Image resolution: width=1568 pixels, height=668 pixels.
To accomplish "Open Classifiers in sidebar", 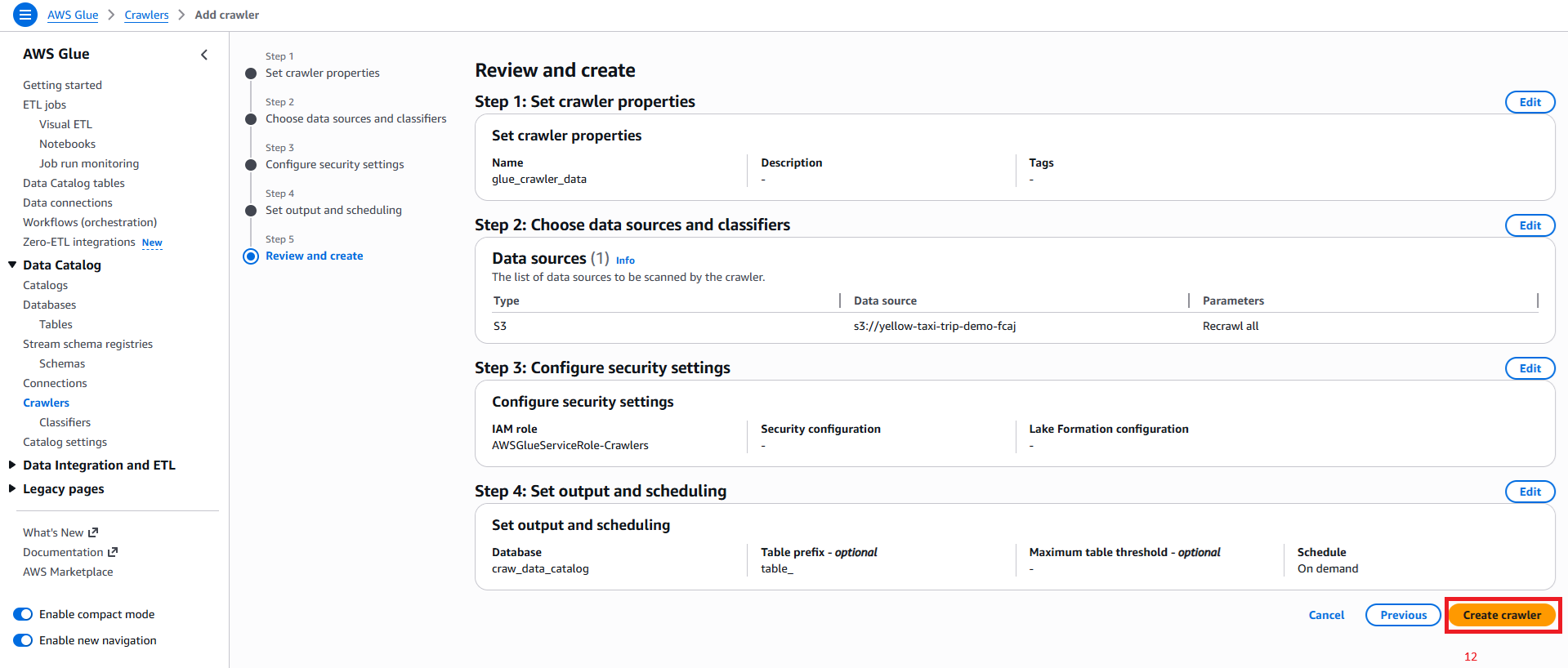I will point(65,422).
